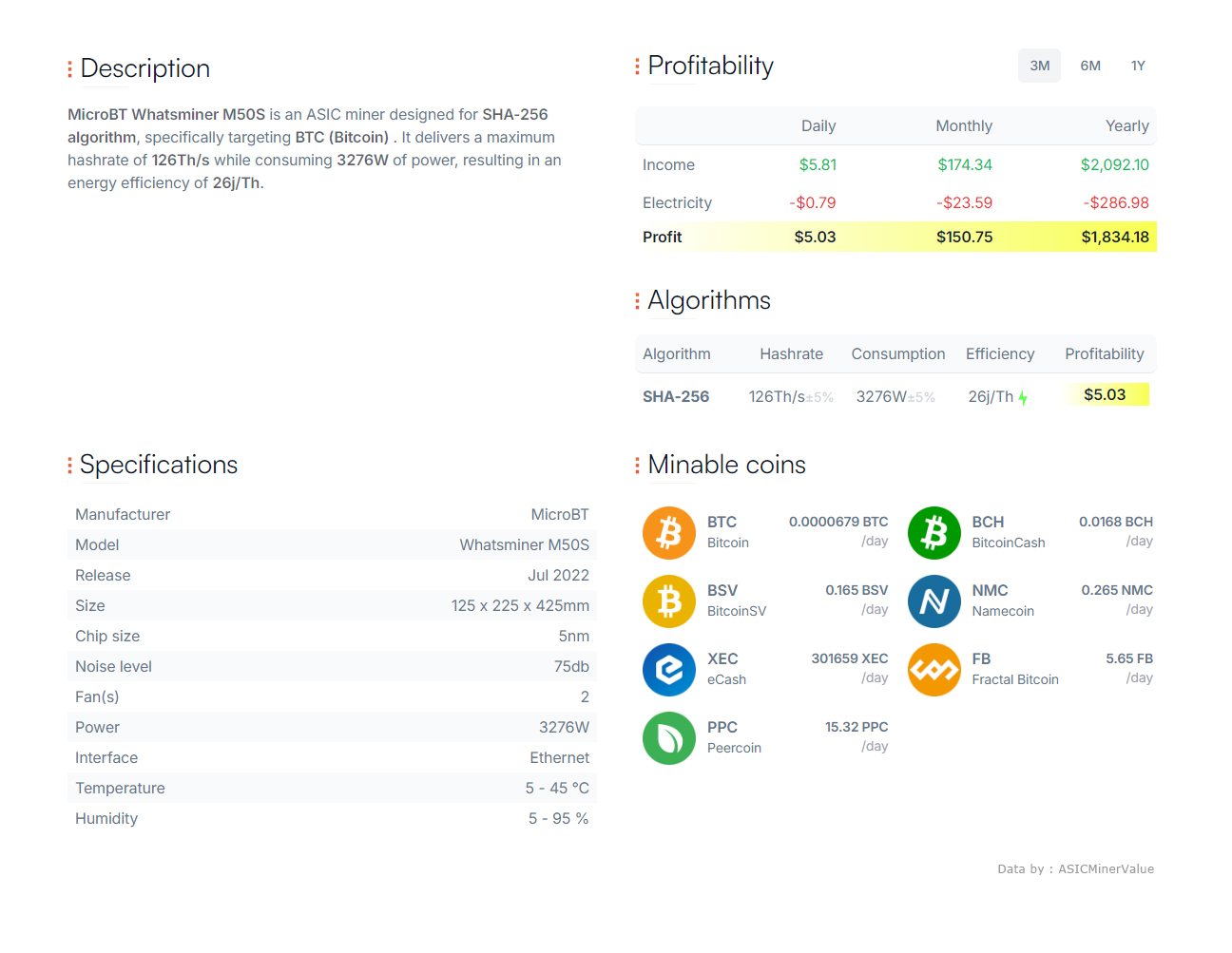Click the Ethernet interface value

click(560, 757)
